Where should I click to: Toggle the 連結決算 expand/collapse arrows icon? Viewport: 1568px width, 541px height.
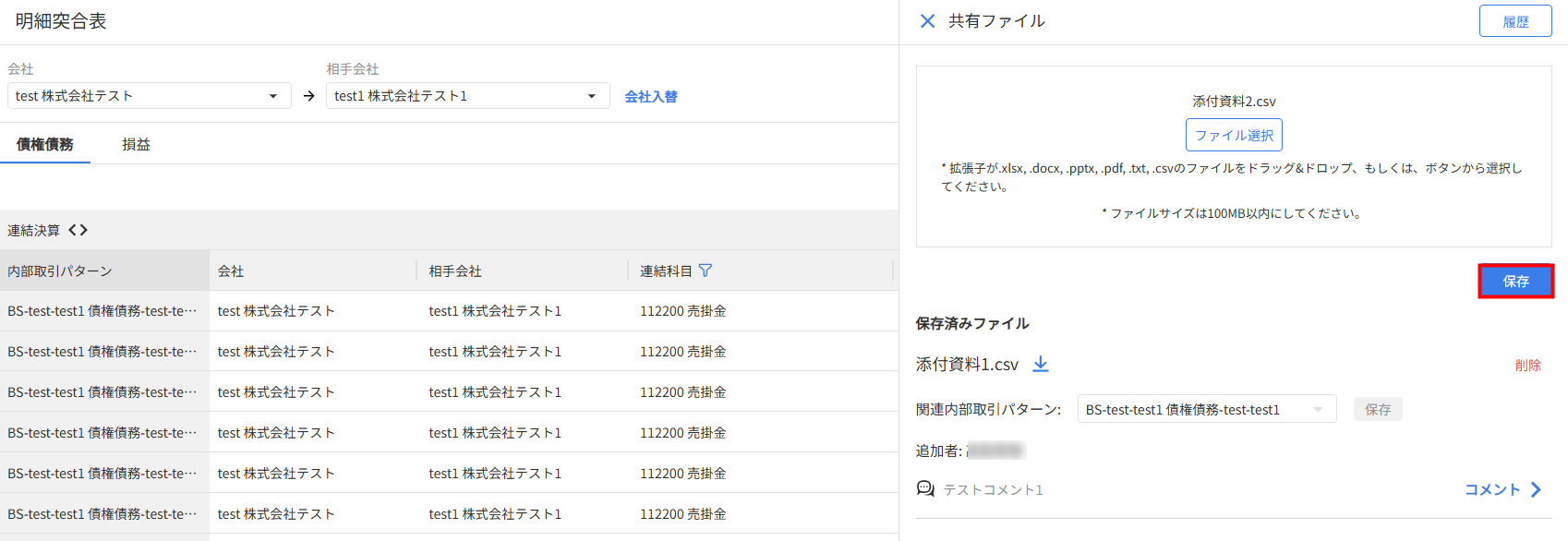tap(78, 230)
